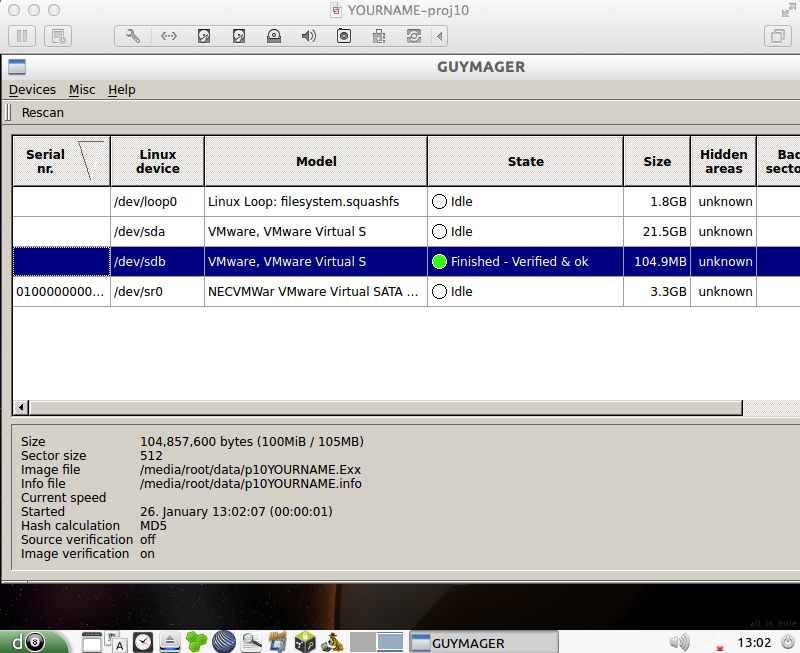
Task: Click the GUYMAGER window menu icon
Action: point(17,67)
